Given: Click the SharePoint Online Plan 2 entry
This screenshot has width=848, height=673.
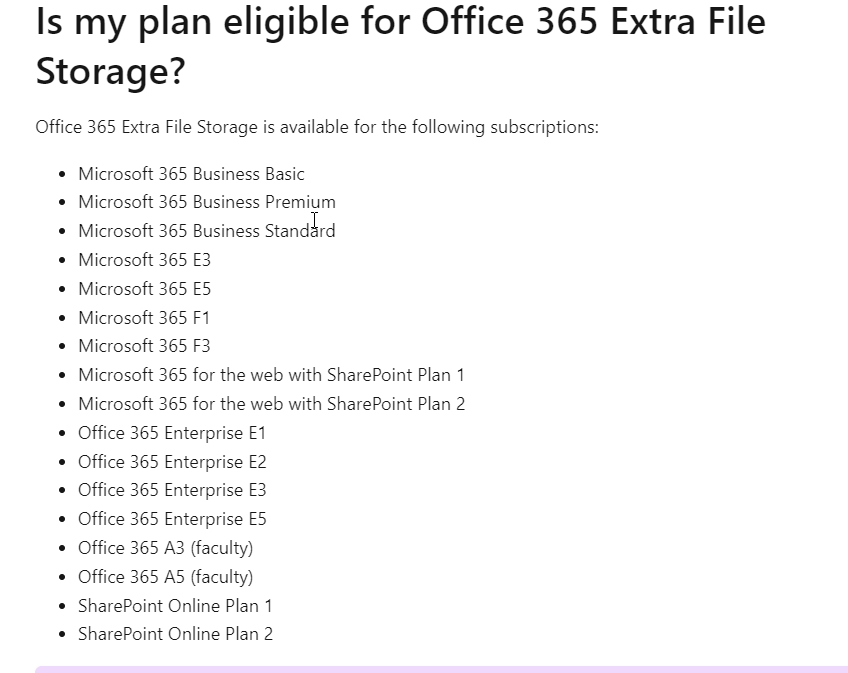Looking at the screenshot, I should (x=176, y=634).
